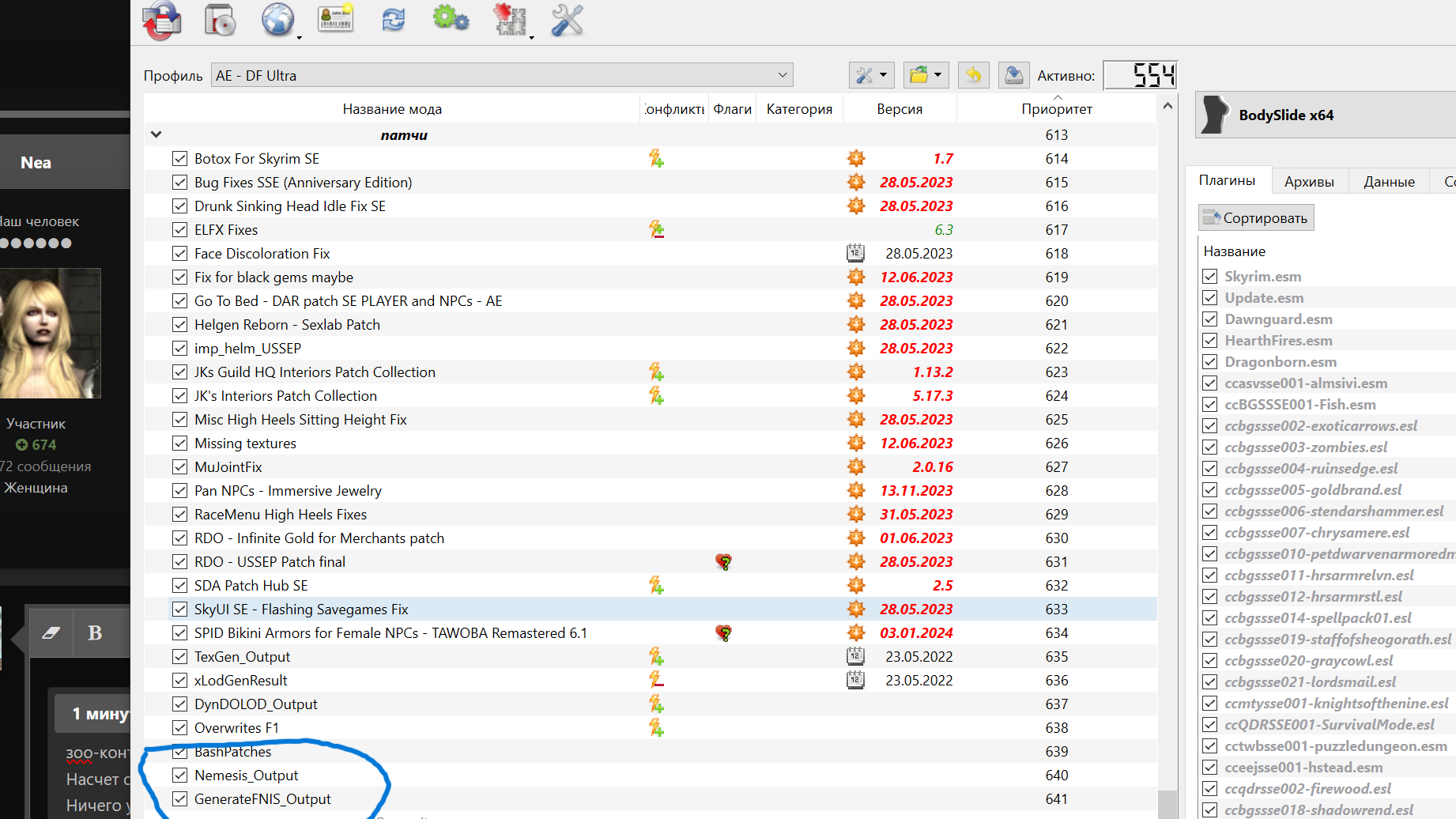Open the puzzle-piece tools plugin icon
This screenshot has width=1456, height=819.
[x=509, y=21]
